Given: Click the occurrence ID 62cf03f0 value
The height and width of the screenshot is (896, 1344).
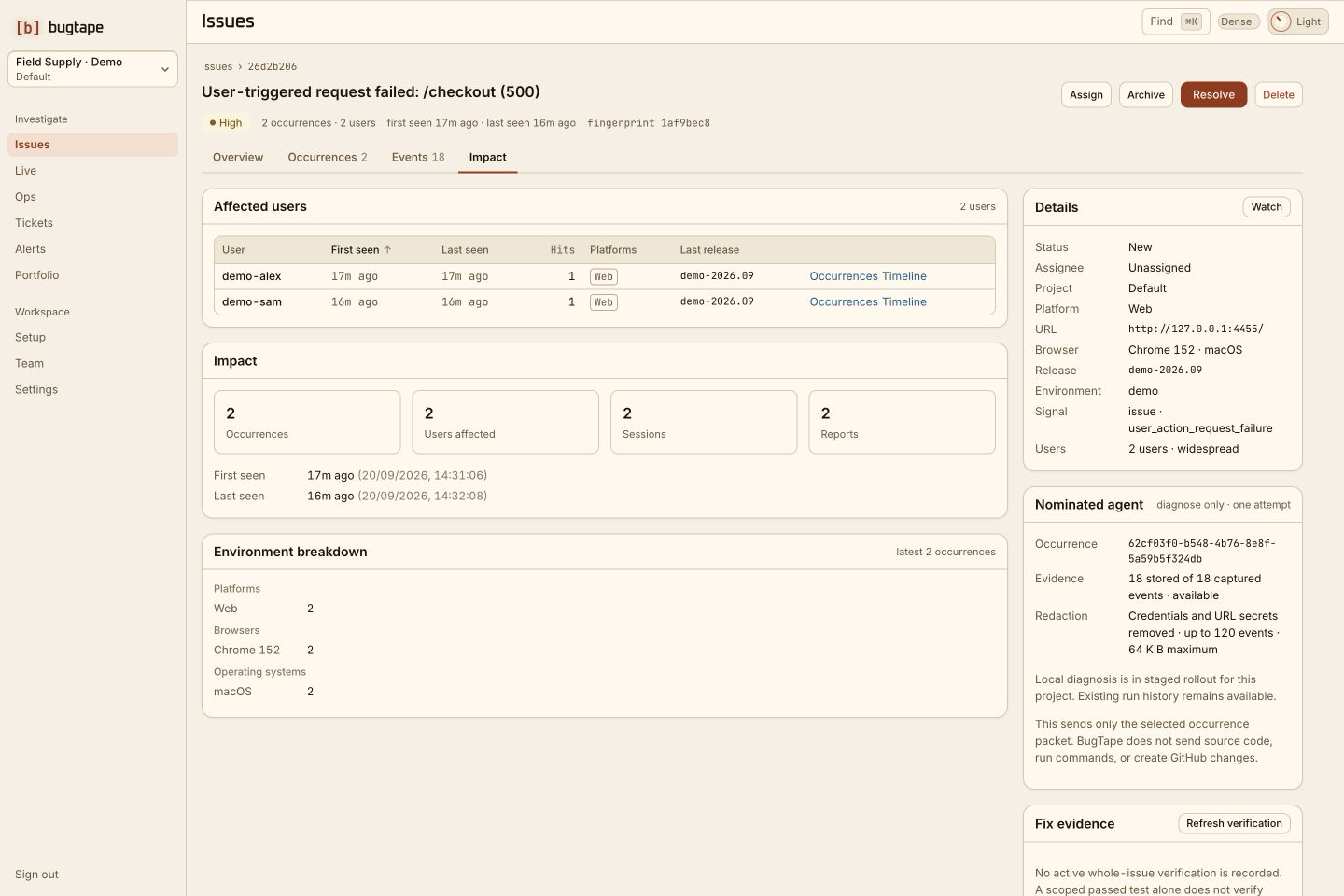Looking at the screenshot, I should tap(1202, 551).
